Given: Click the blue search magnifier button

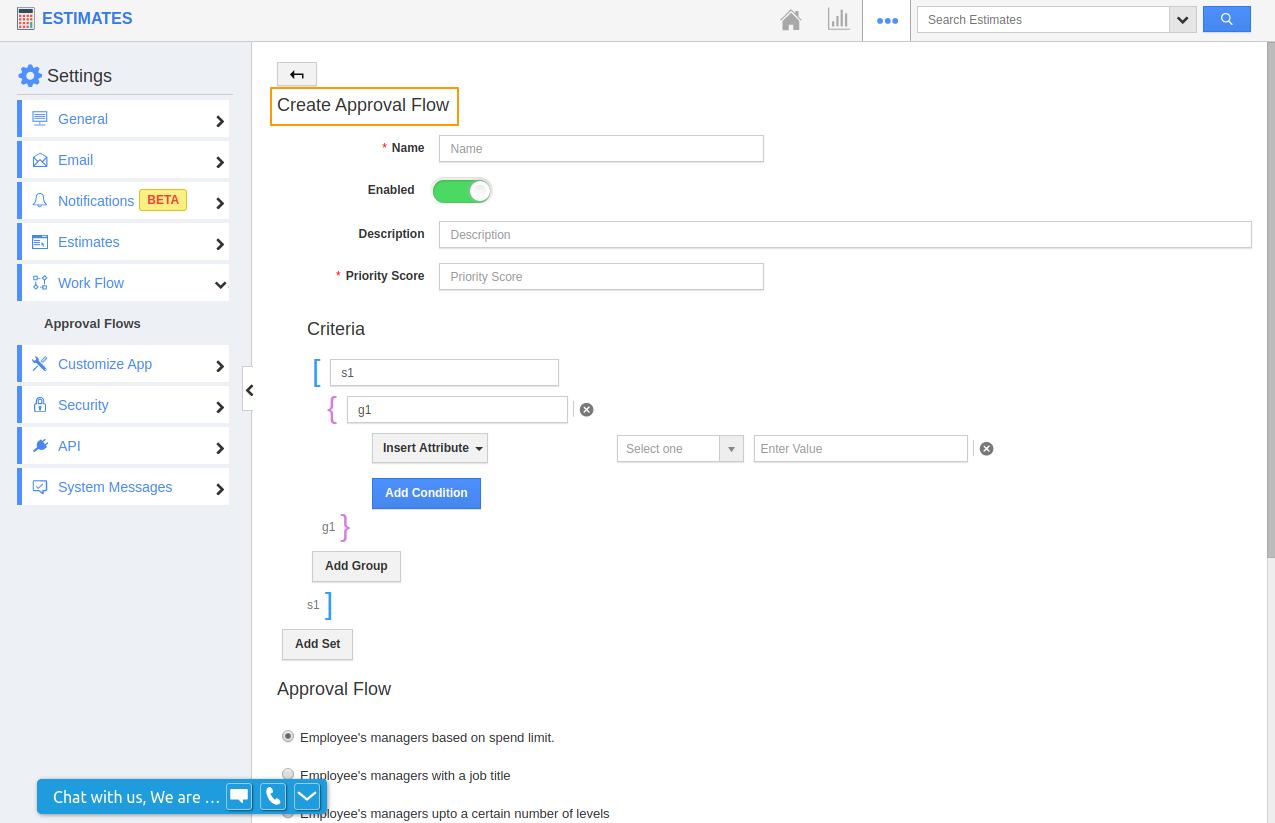Looking at the screenshot, I should click(1226, 19).
